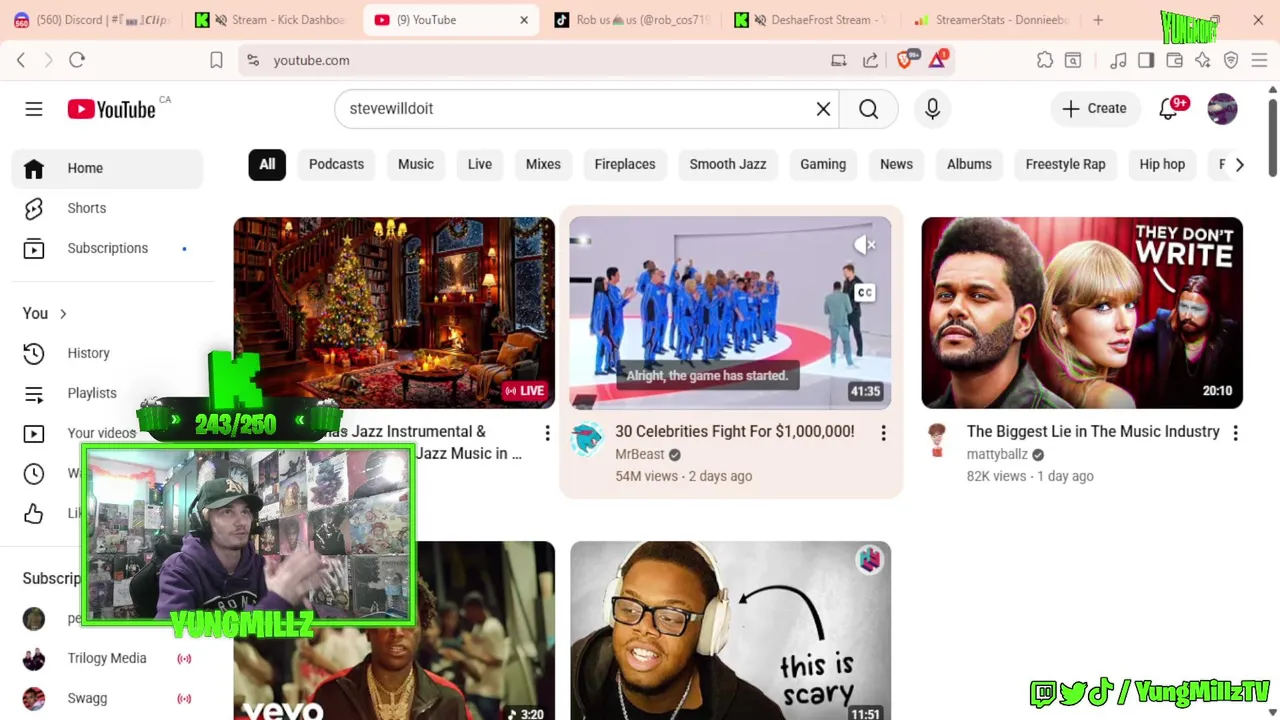Expand the You section chevron
Image resolution: width=1280 pixels, height=720 pixels.
point(63,314)
